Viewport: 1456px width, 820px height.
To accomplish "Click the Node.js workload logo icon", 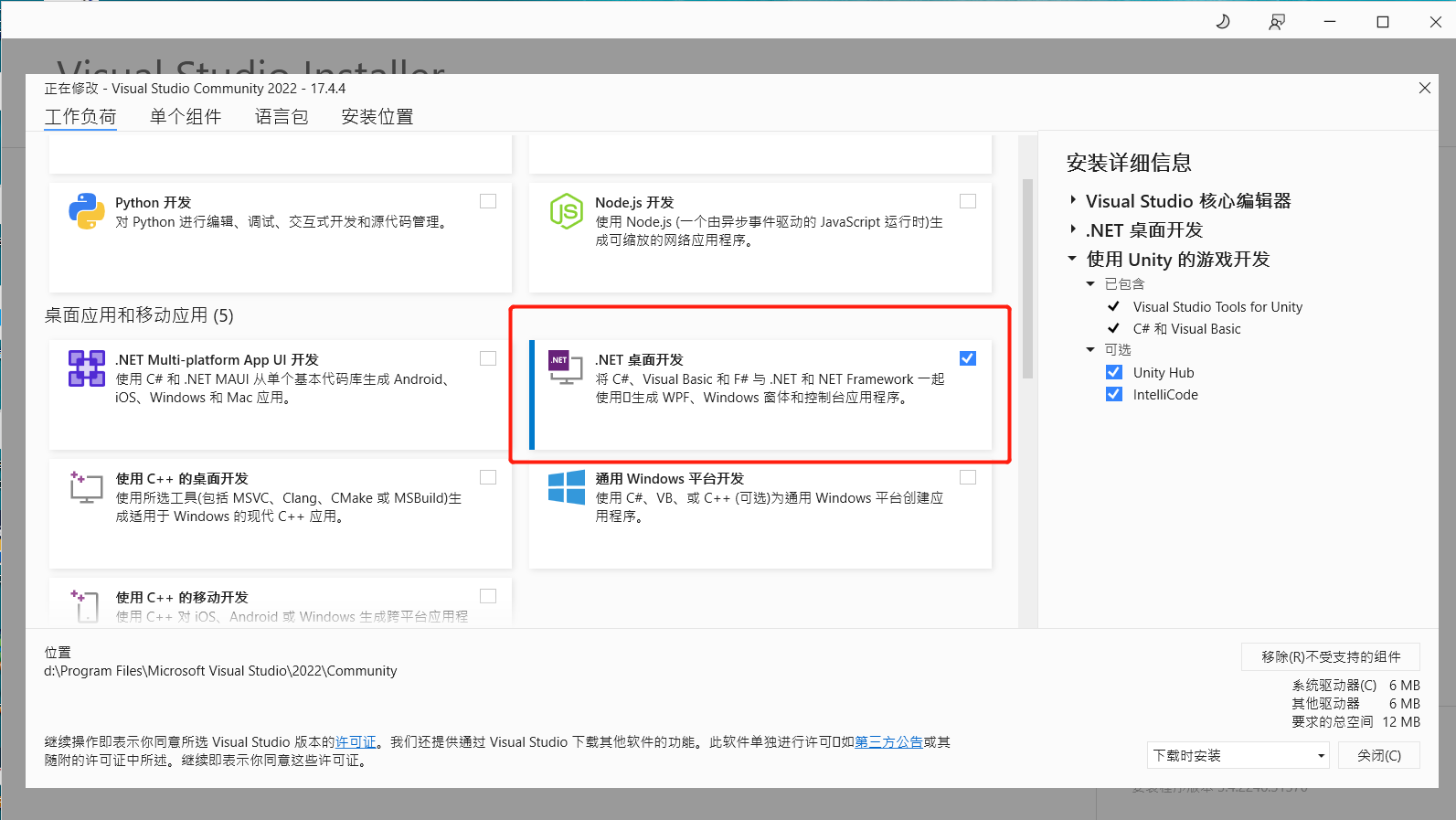I will [567, 211].
